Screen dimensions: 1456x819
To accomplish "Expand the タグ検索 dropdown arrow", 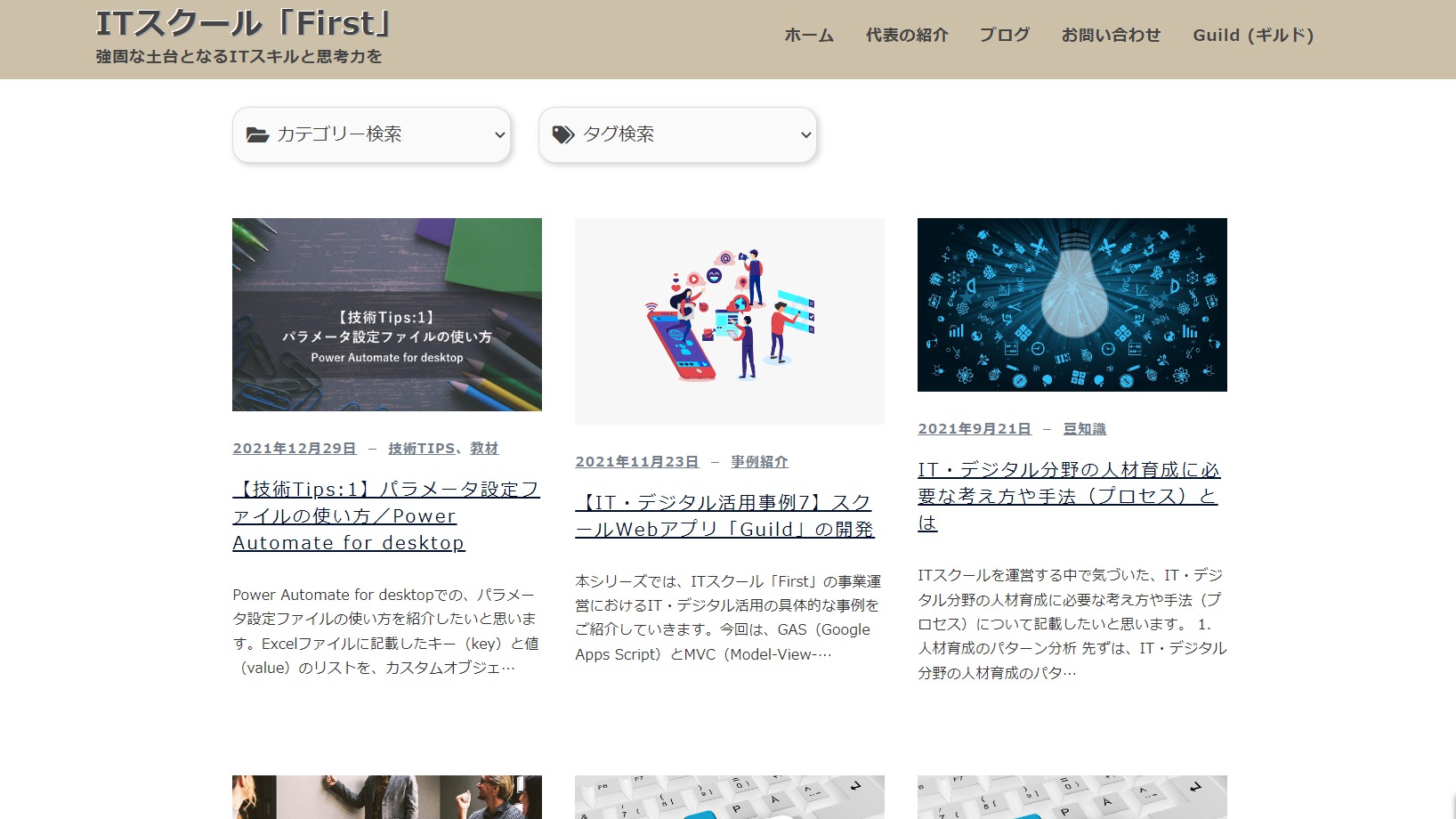I will [805, 135].
